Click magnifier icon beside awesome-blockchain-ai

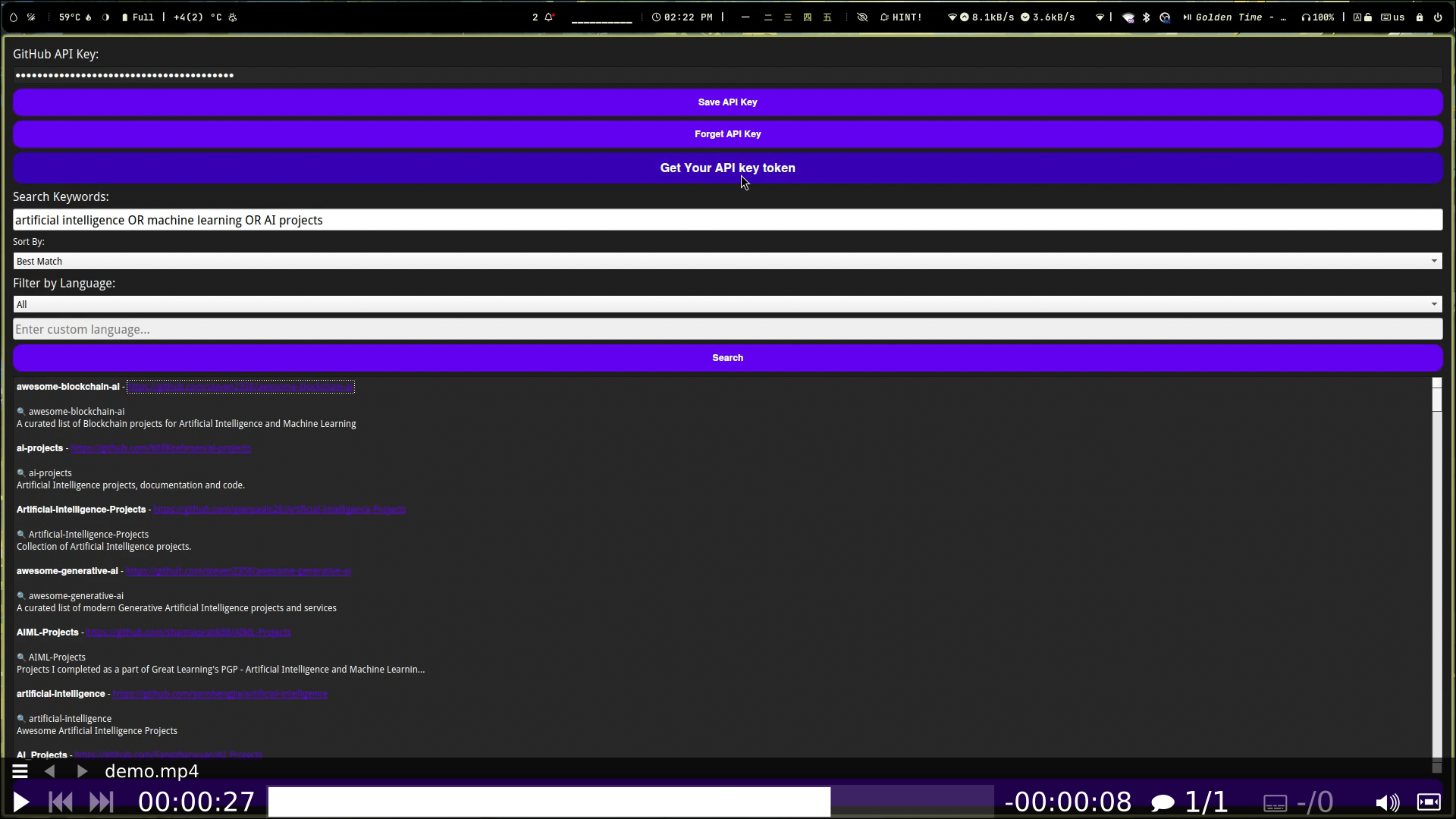21,412
